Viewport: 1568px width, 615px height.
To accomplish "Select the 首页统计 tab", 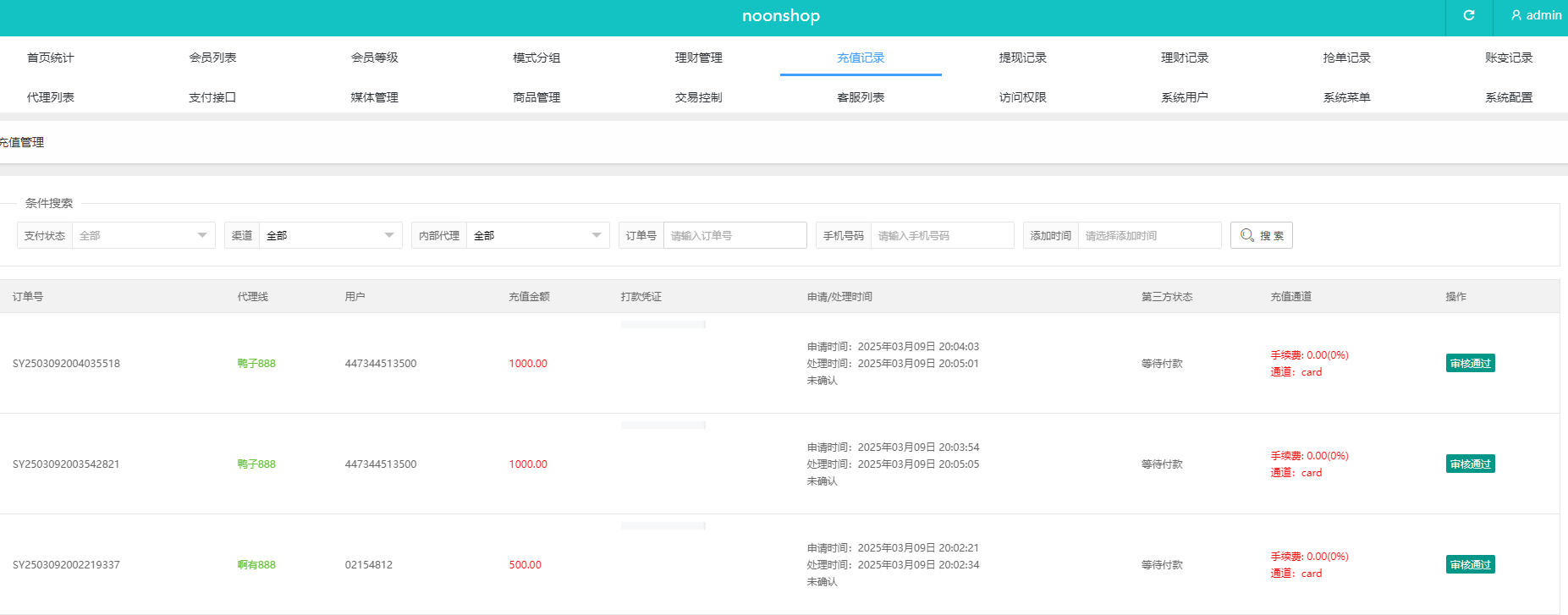I will pos(51,58).
